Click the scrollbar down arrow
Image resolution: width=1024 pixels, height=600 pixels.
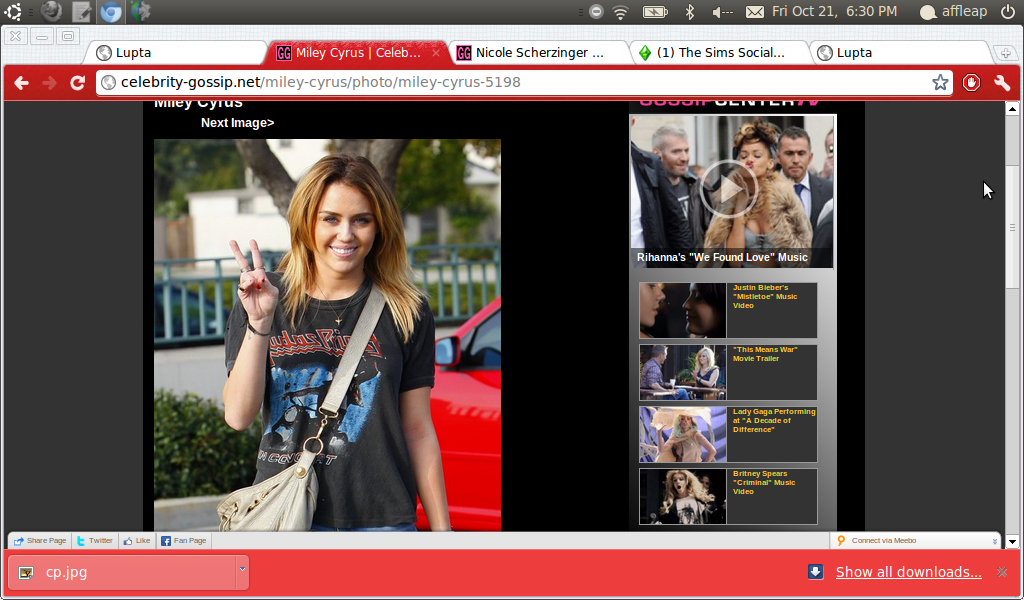coord(1012,541)
